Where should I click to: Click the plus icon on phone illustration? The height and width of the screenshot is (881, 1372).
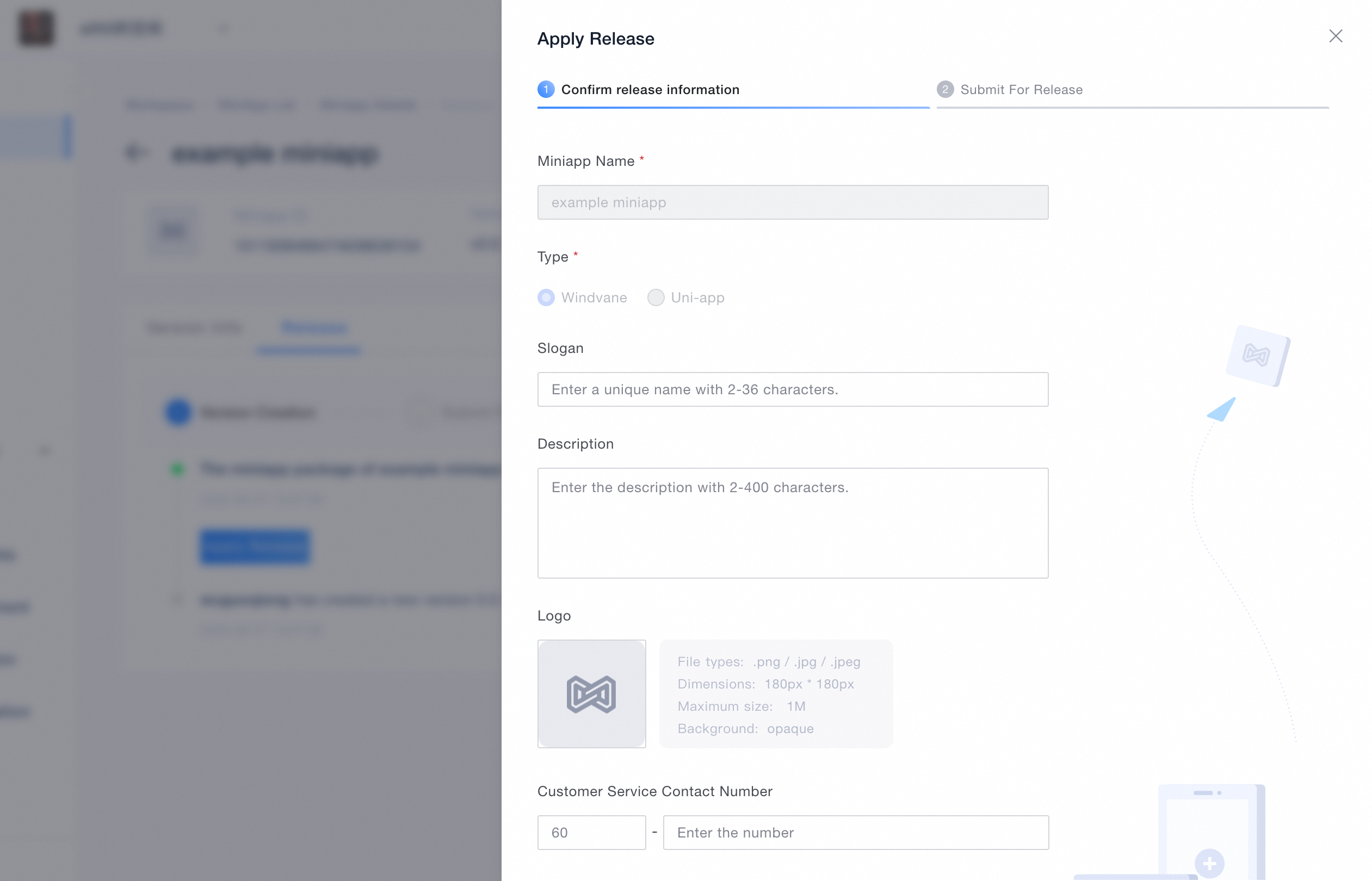pyautogui.click(x=1209, y=863)
